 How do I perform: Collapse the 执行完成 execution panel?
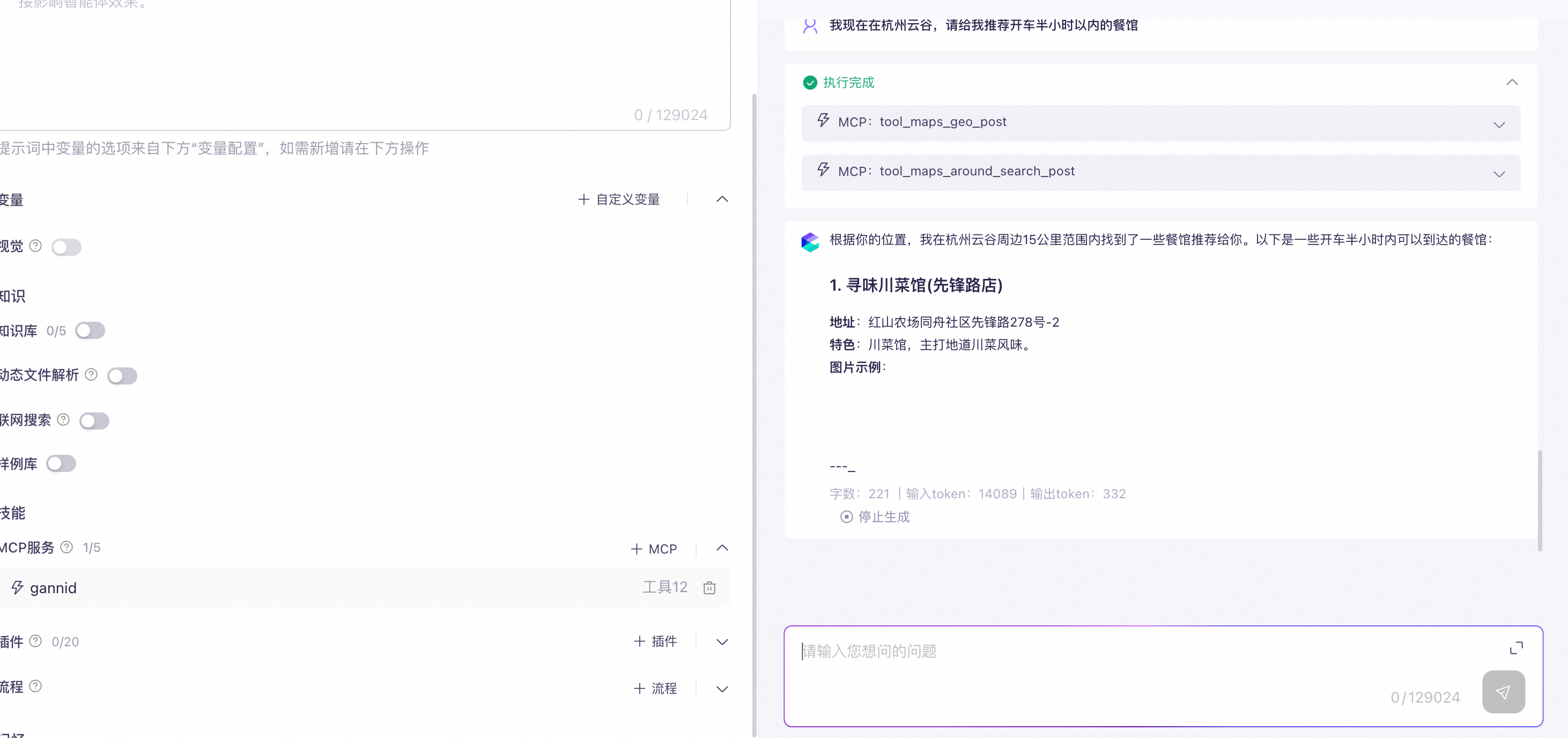point(1511,82)
